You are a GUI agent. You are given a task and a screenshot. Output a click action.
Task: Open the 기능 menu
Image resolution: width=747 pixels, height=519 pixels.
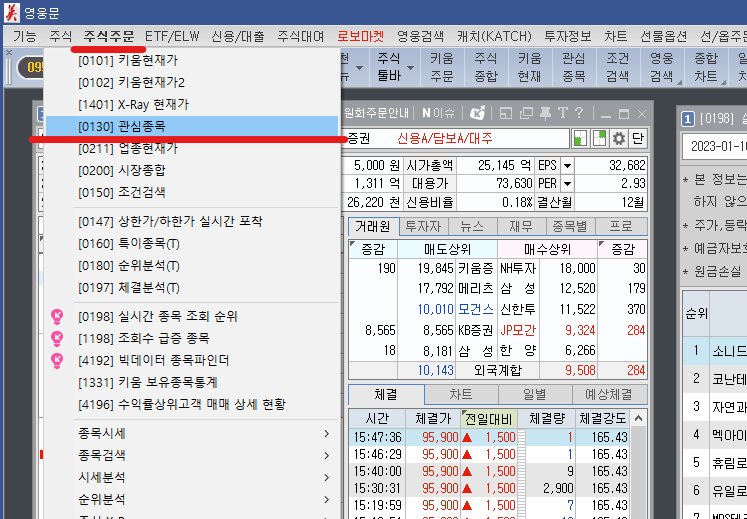(24, 36)
